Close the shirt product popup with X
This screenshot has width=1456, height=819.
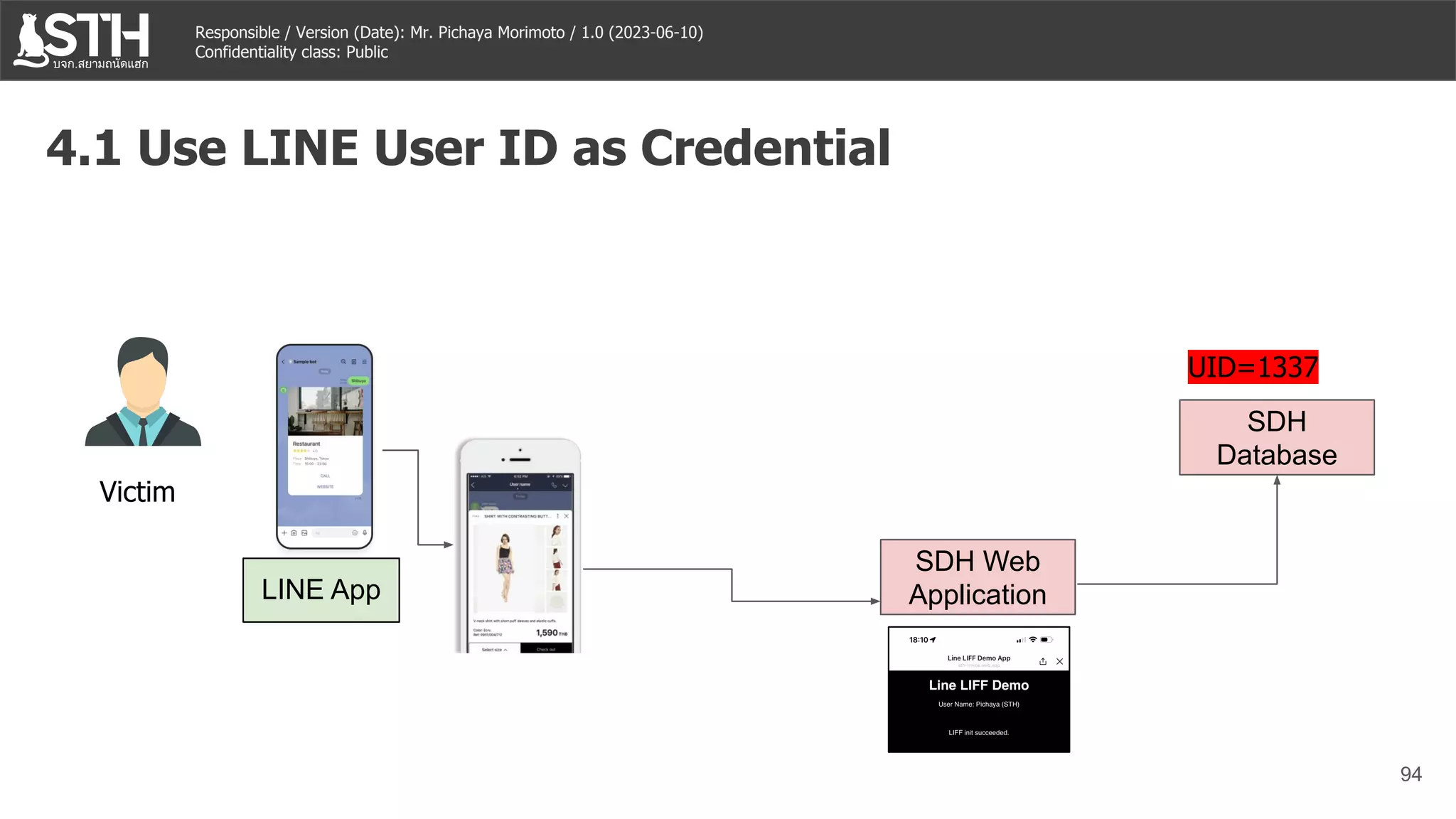(x=566, y=516)
